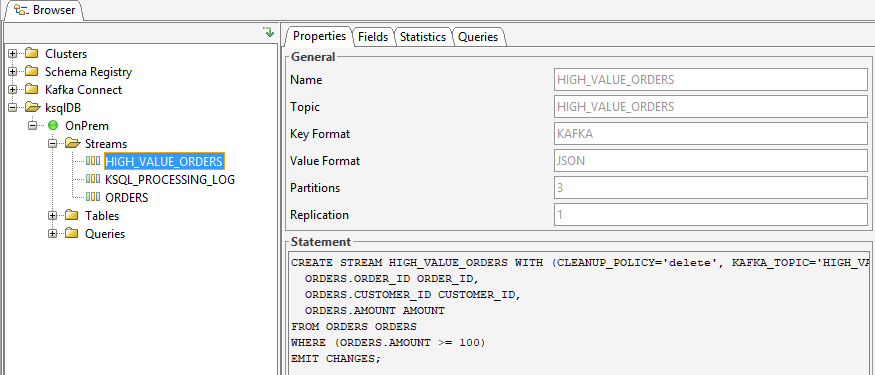Screen dimensions: 875x375
Task: Select the ksqlDB tree label
Action: pyautogui.click(x=62, y=108)
